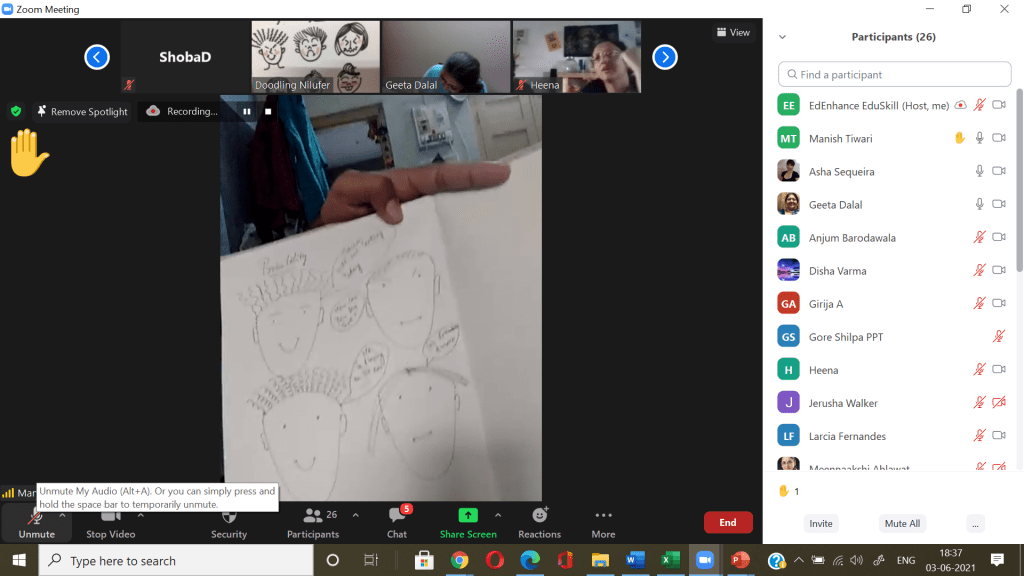Viewport: 1024px width, 576px height.
Task: Open the View layout dropdown
Action: tap(733, 32)
